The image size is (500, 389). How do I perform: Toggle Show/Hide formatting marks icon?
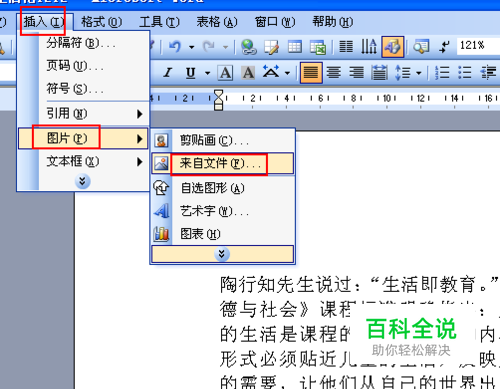pos(444,47)
